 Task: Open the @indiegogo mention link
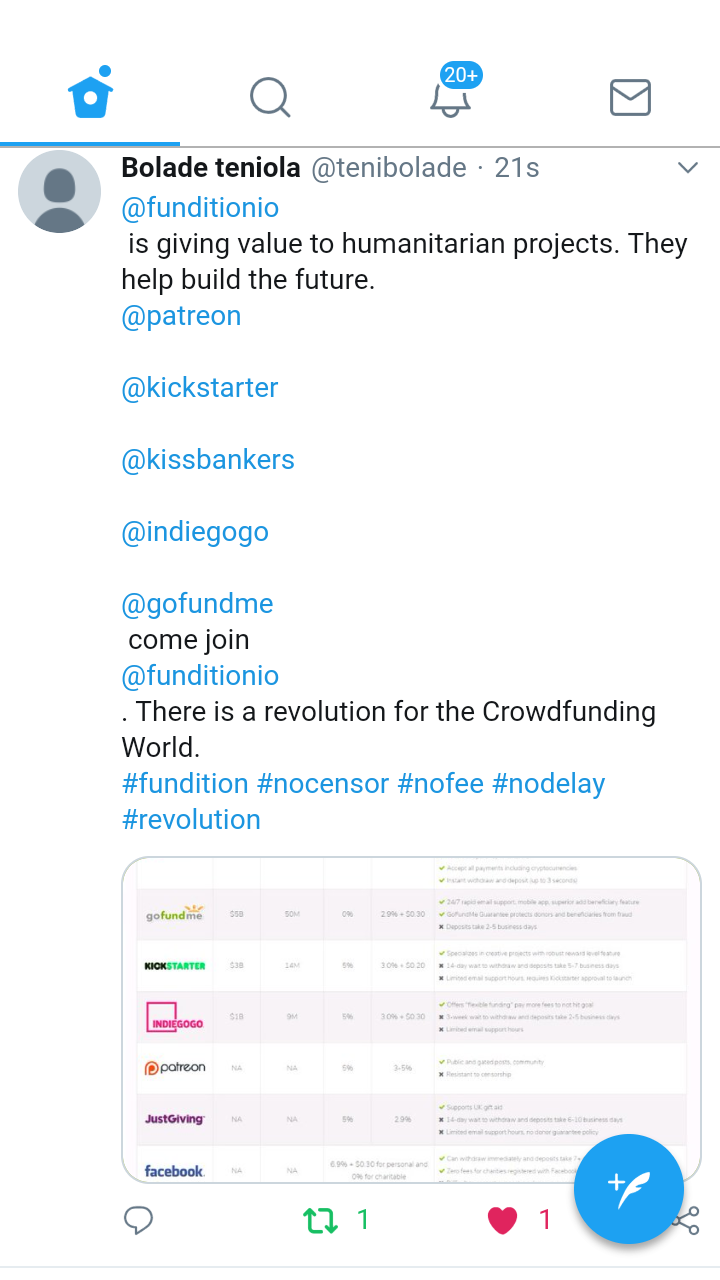pyautogui.click(x=195, y=532)
